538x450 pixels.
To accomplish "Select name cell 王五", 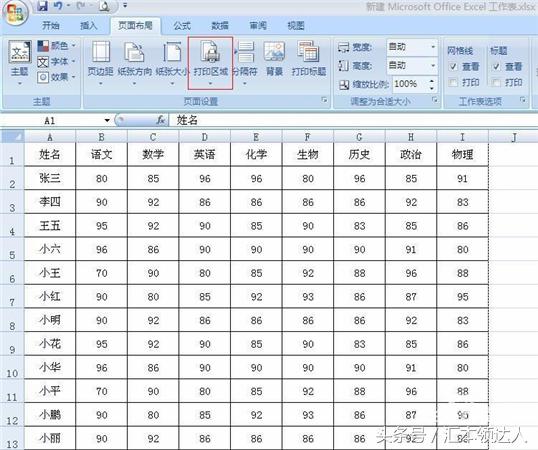I will point(50,225).
